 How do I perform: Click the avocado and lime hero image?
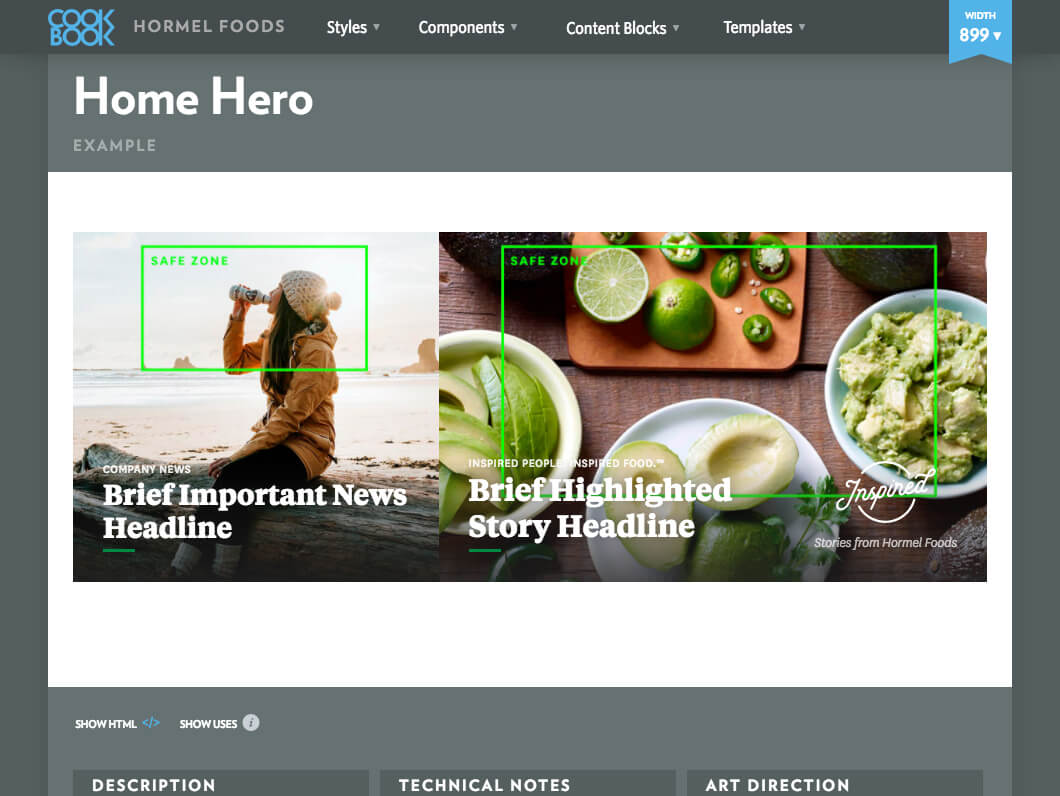(x=713, y=406)
